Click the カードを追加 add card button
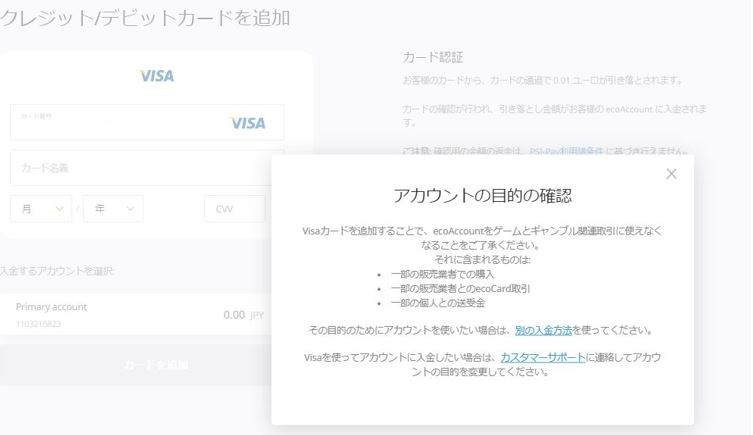Image resolution: width=753 pixels, height=435 pixels. pos(136,365)
